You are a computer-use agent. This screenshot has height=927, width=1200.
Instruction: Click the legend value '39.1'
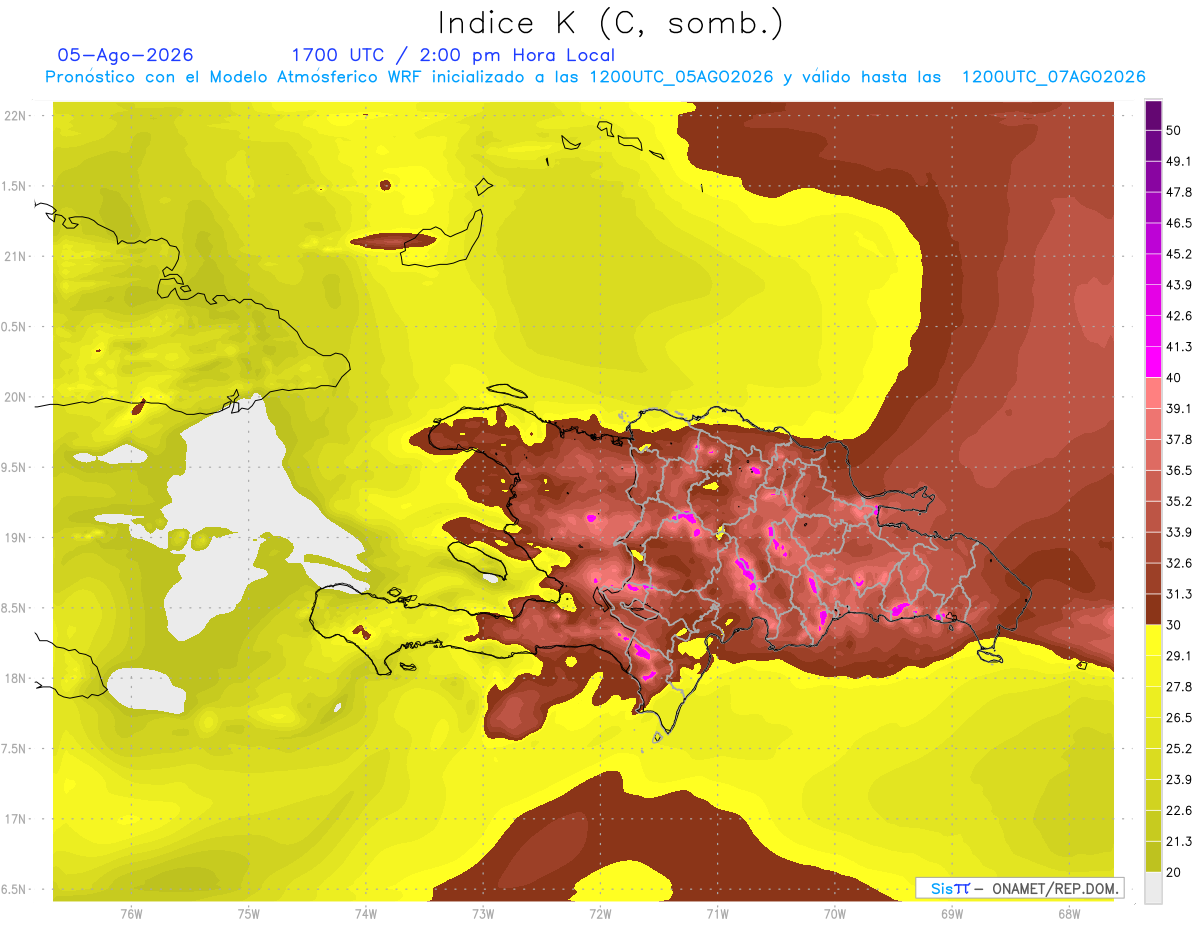[1179, 409]
